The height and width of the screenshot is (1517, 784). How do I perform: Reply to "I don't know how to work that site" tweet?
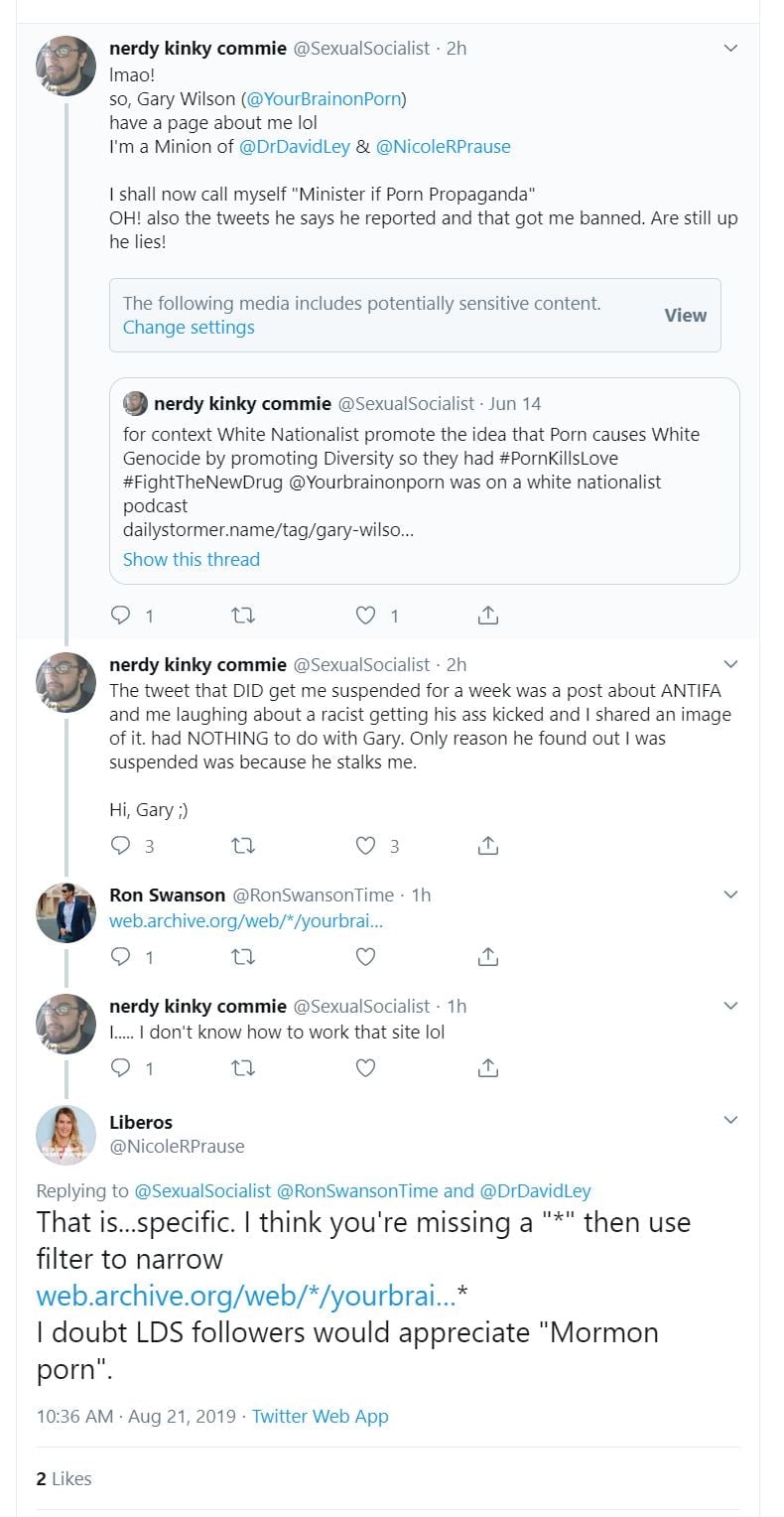(121, 1068)
